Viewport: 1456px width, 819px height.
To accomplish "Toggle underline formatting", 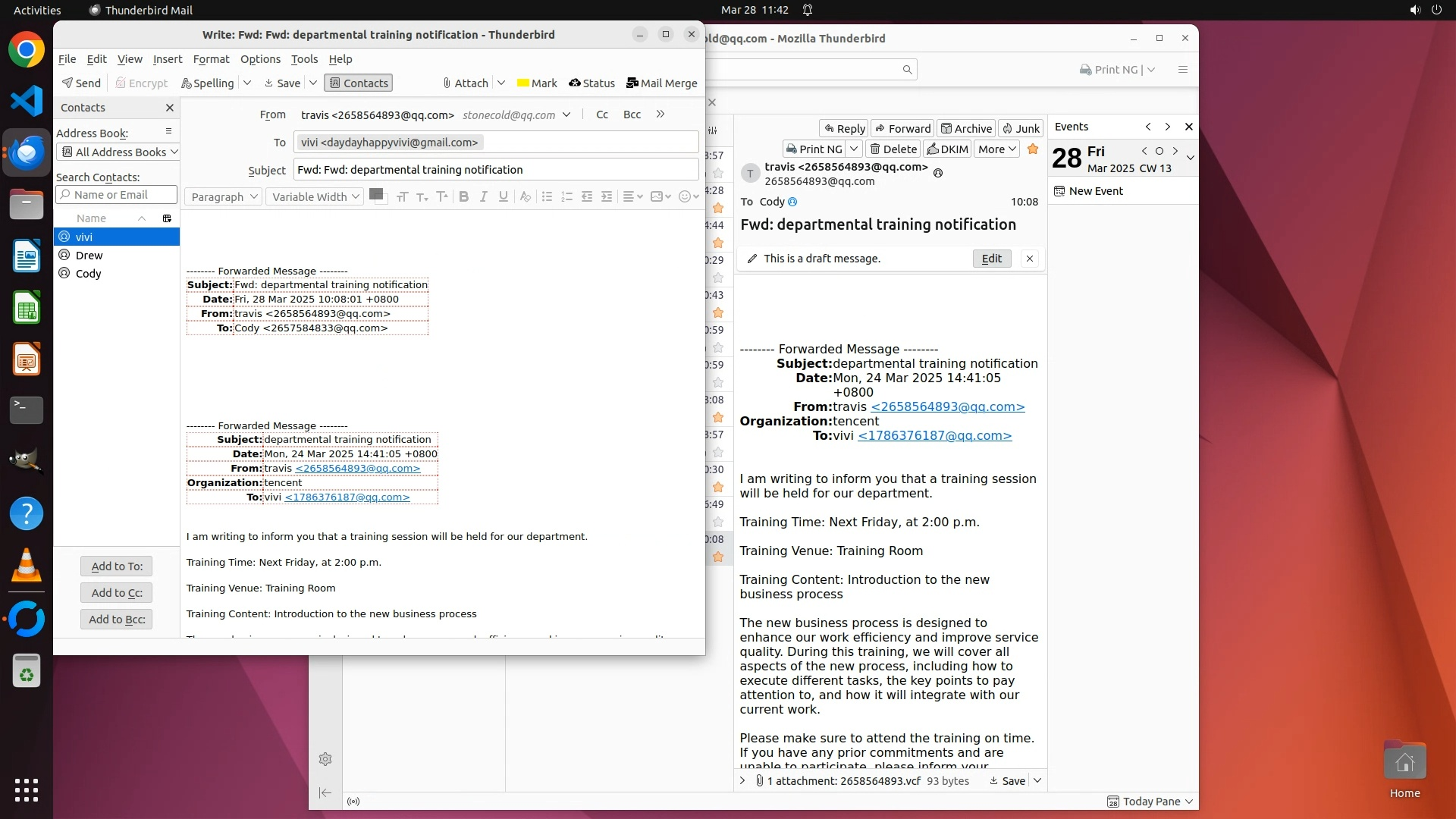I will pyautogui.click(x=503, y=196).
